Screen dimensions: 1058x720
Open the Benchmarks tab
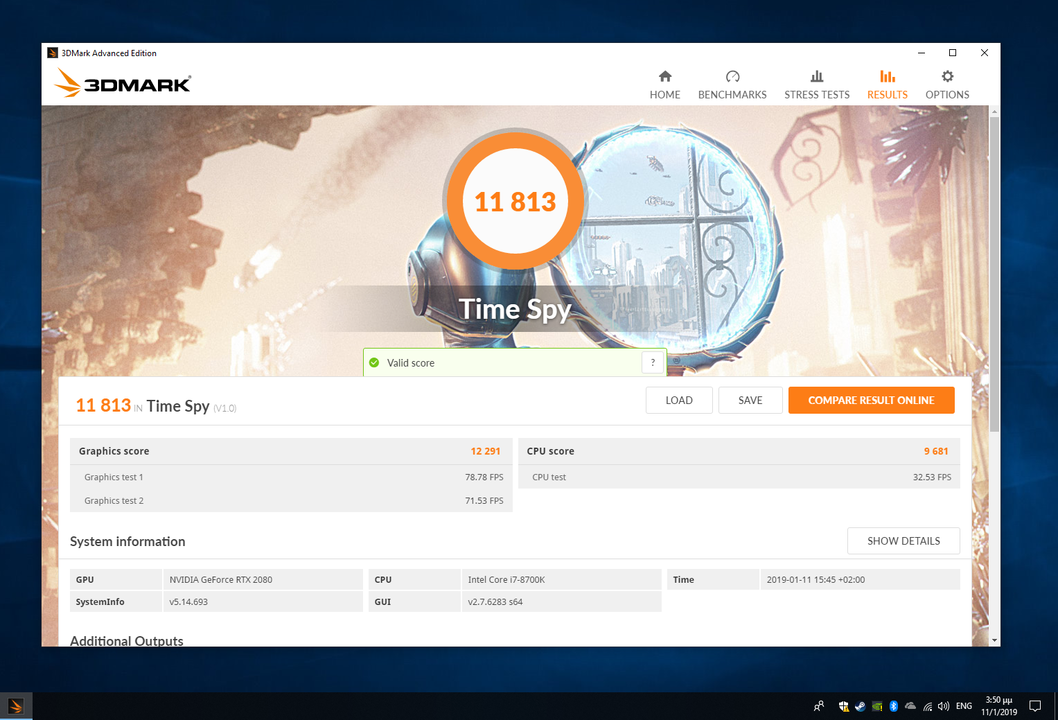732,85
